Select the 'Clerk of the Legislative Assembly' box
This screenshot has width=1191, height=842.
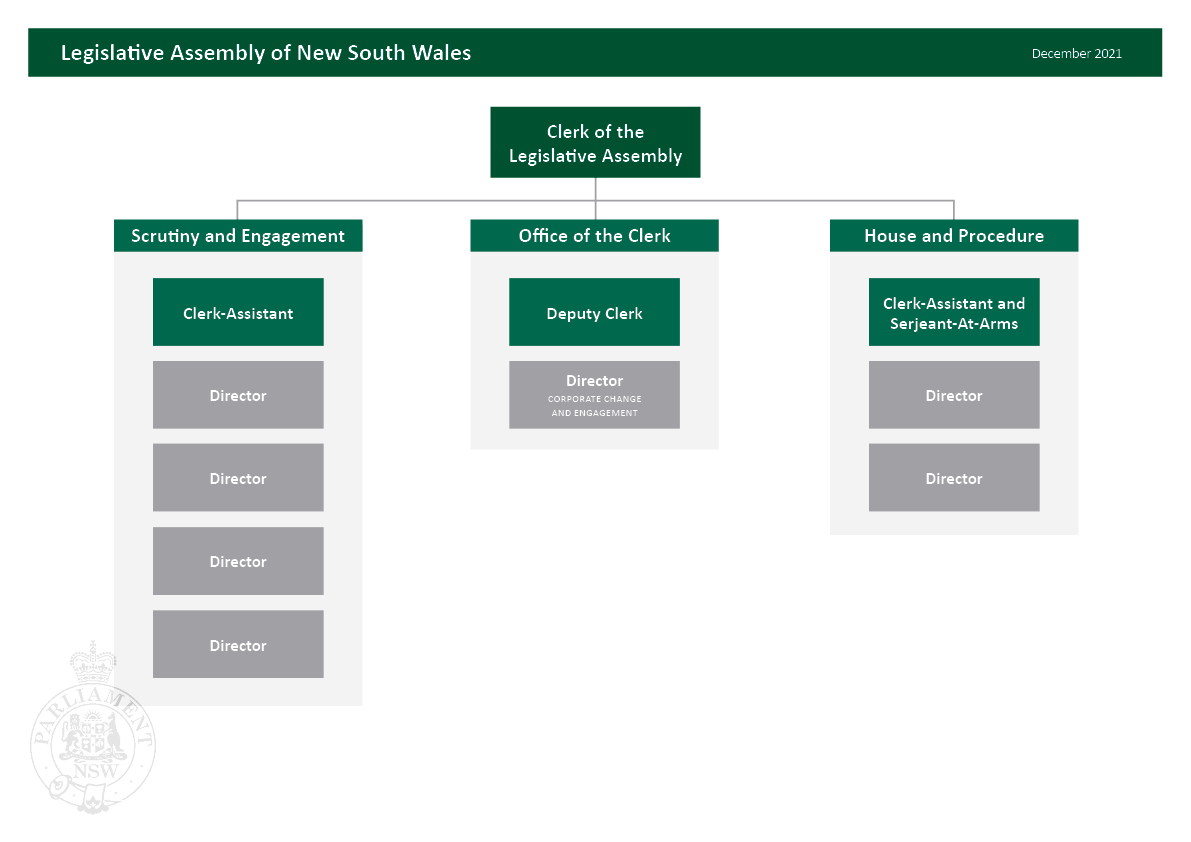point(596,142)
